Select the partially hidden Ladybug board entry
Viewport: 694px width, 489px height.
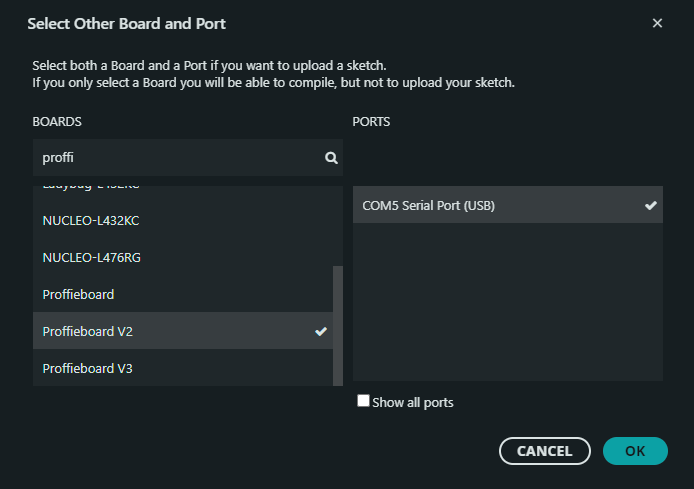point(90,190)
